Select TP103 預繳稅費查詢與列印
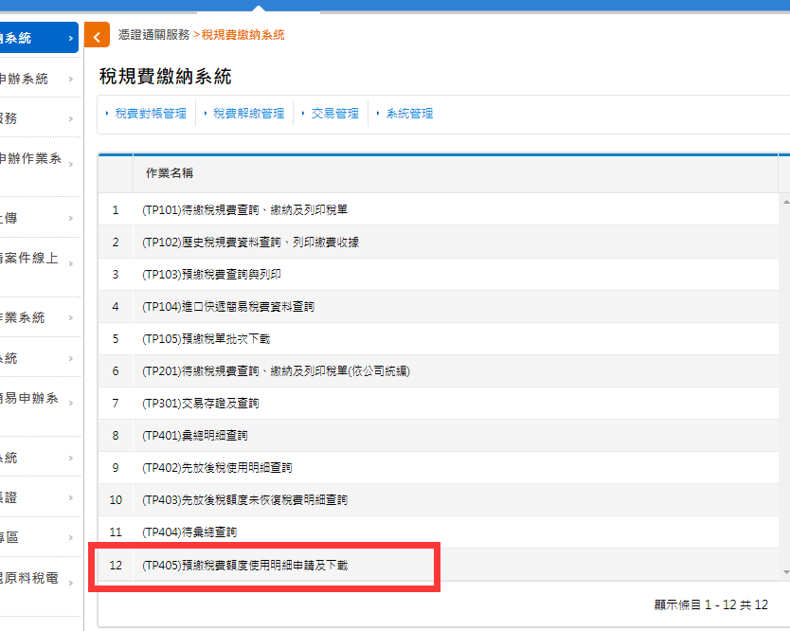Viewport: 790px width, 631px height. 211,274
